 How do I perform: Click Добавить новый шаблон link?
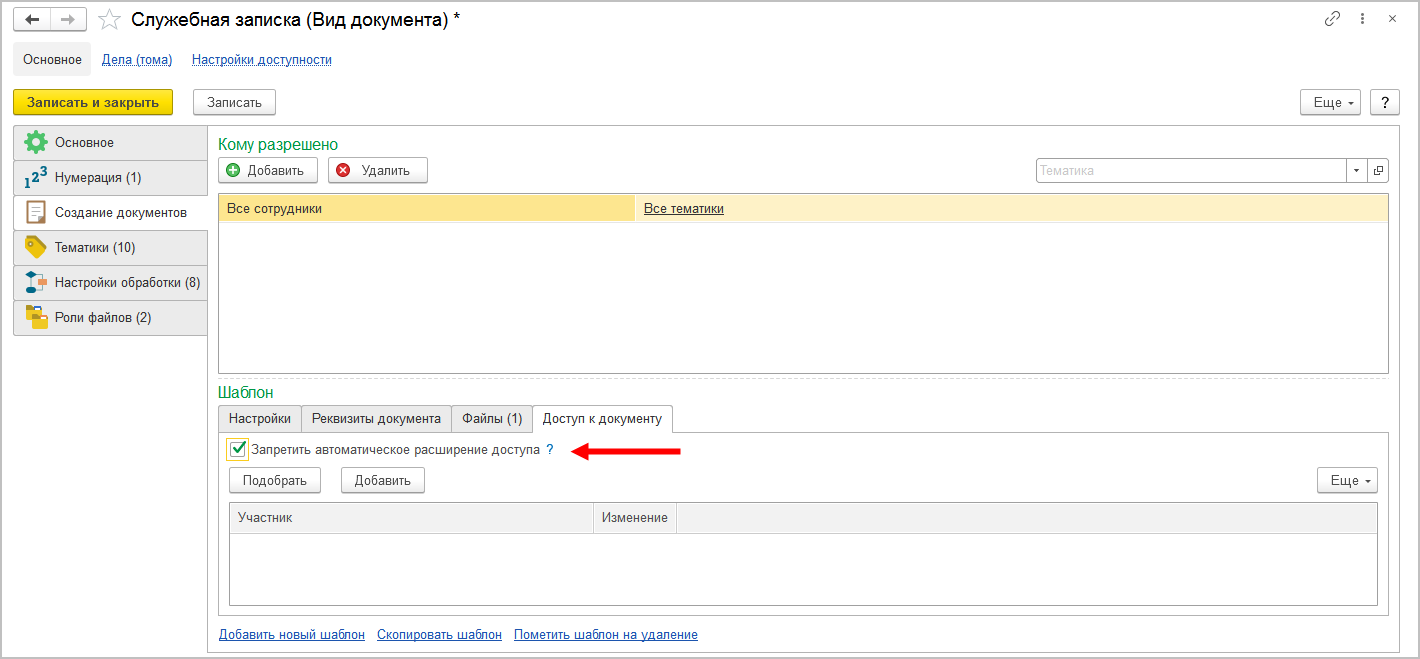[292, 635]
